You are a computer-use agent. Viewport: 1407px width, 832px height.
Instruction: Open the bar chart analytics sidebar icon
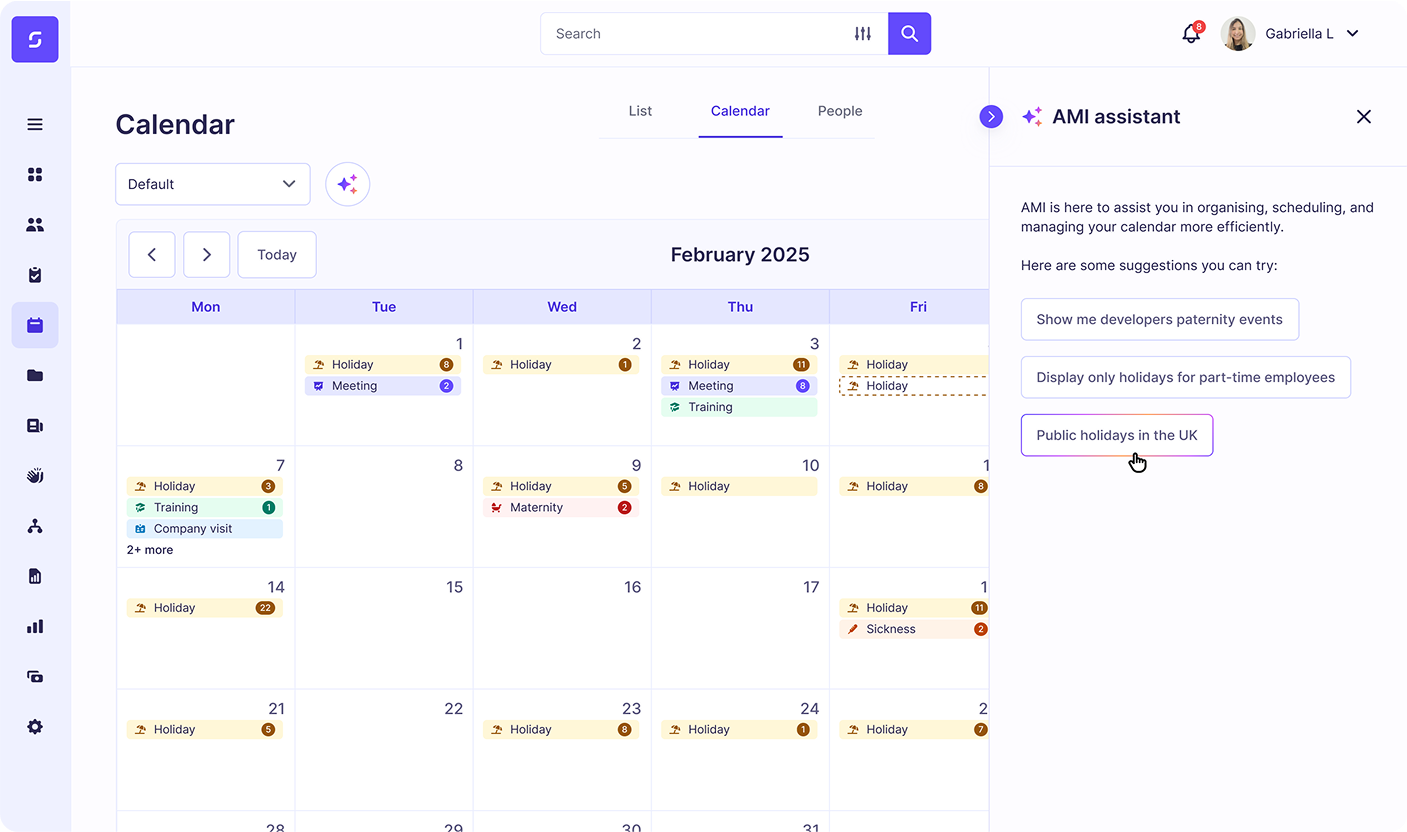(35, 626)
